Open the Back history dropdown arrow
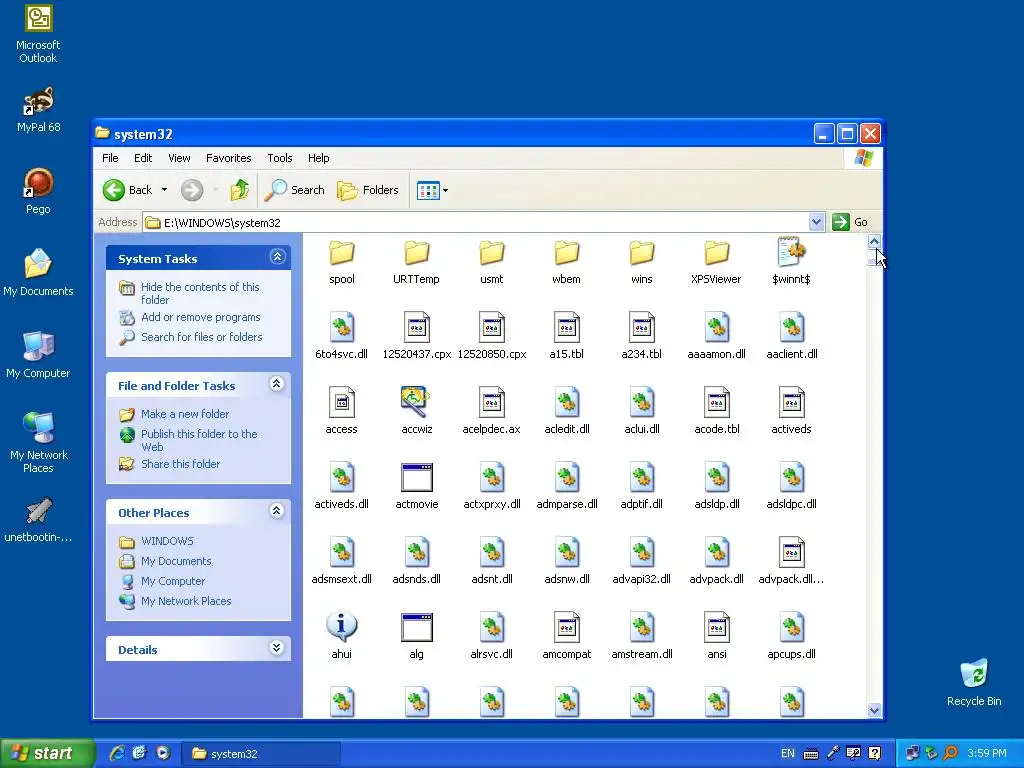This screenshot has width=1024, height=768. tap(165, 190)
